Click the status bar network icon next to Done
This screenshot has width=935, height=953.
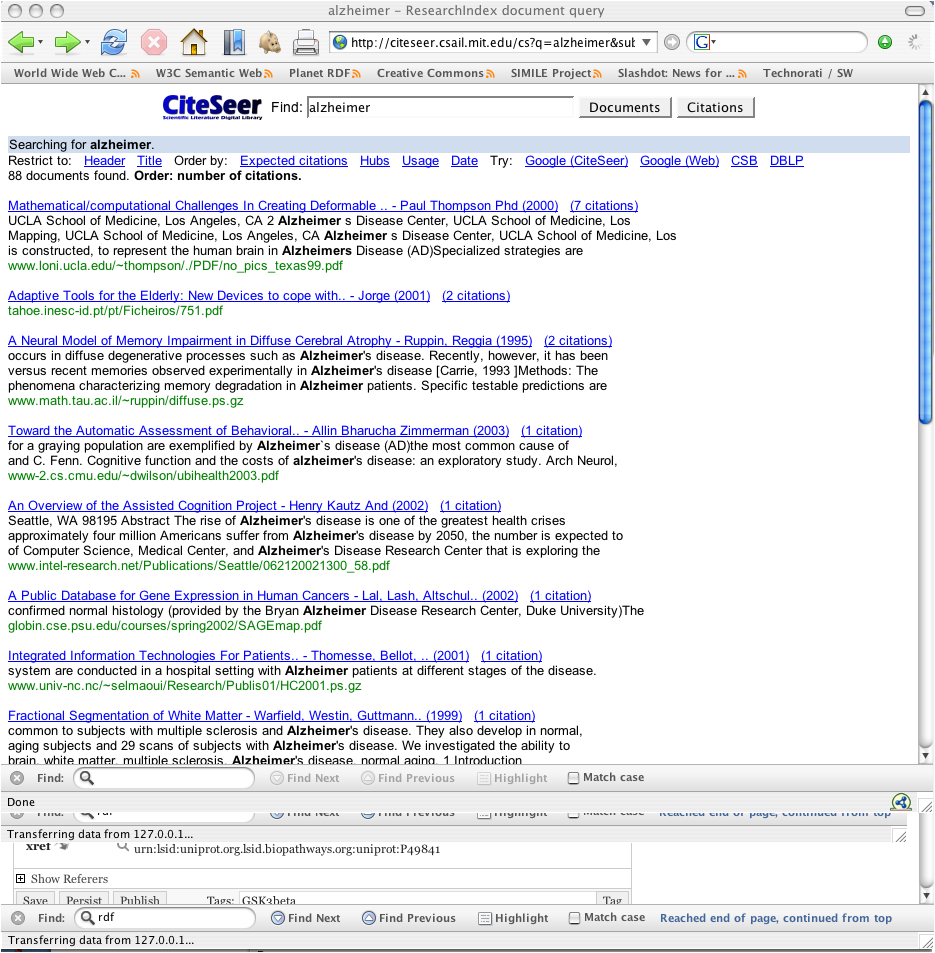901,802
